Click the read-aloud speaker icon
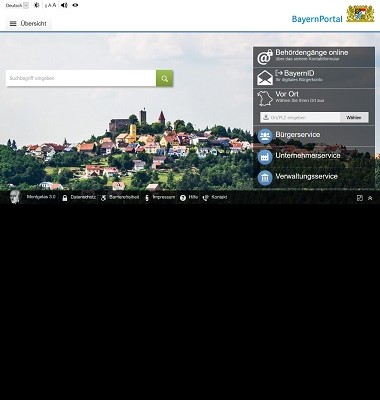The height and width of the screenshot is (400, 380). pos(64,5)
